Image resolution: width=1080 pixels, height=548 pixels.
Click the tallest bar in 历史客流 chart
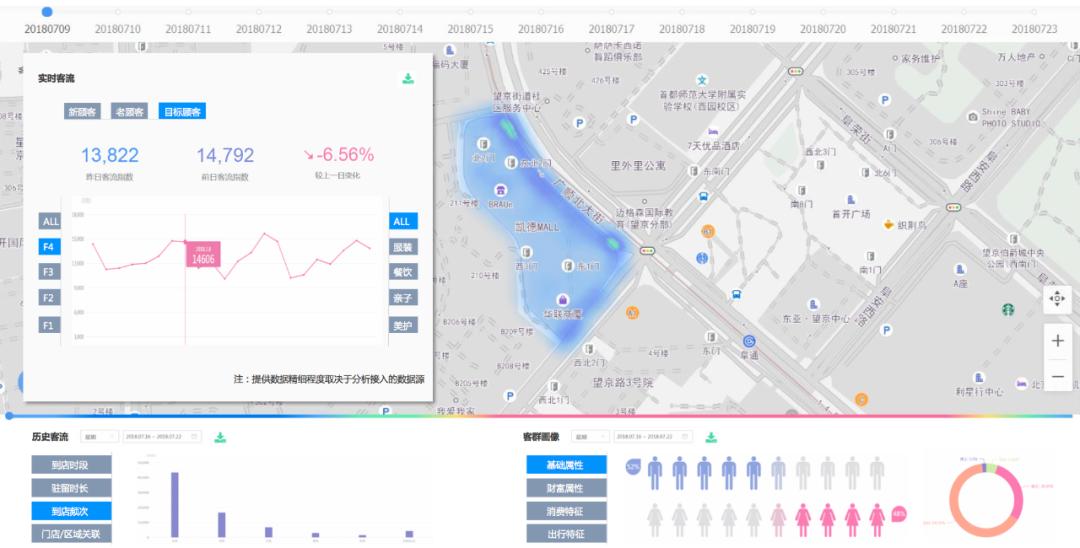click(x=174, y=505)
